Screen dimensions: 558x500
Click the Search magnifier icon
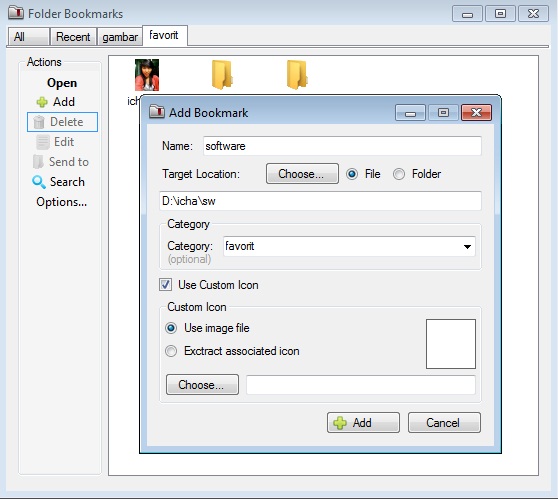point(39,182)
